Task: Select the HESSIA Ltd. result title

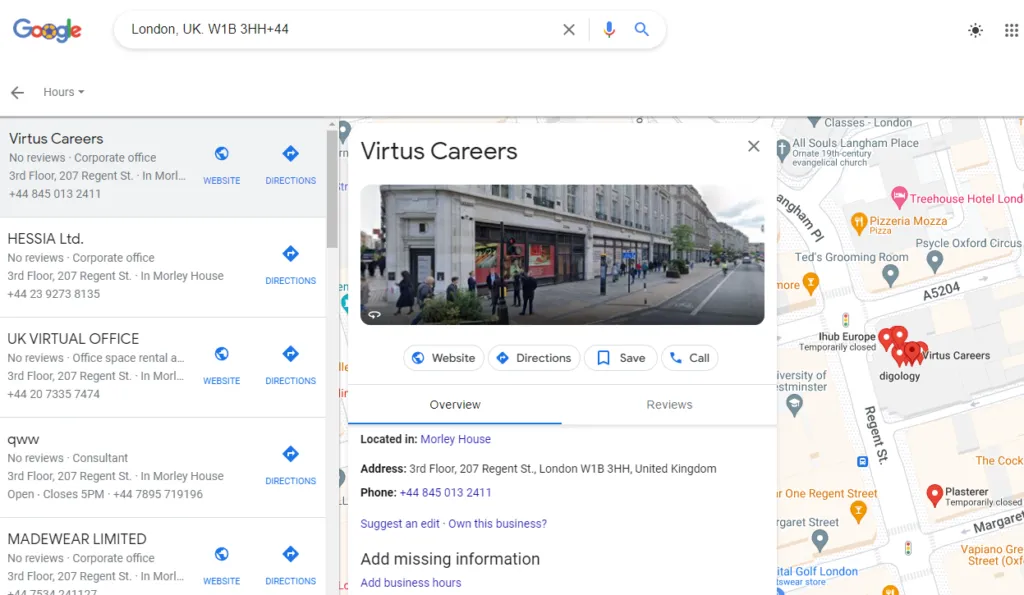Action: click(x=46, y=238)
